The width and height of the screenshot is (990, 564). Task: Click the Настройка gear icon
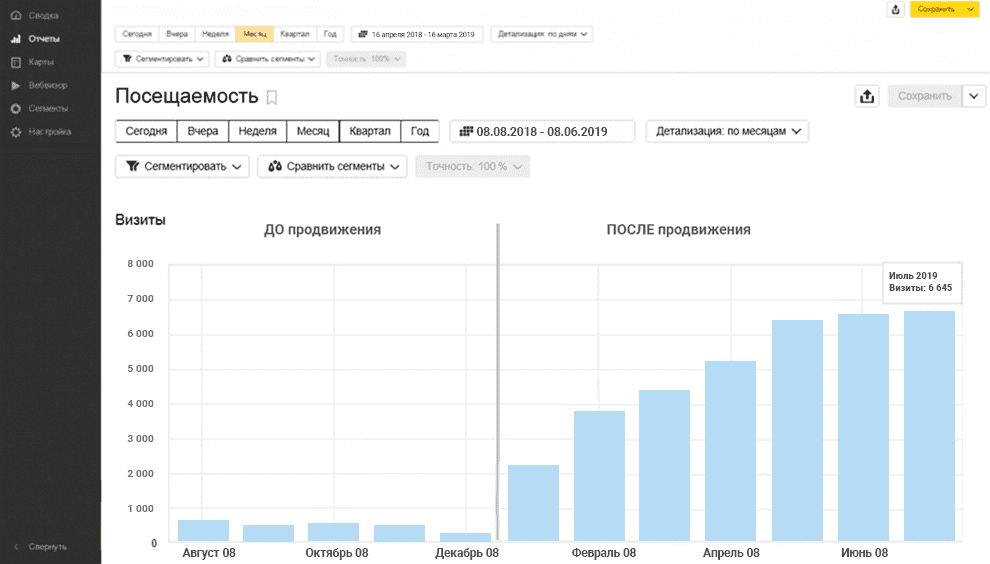(x=16, y=132)
